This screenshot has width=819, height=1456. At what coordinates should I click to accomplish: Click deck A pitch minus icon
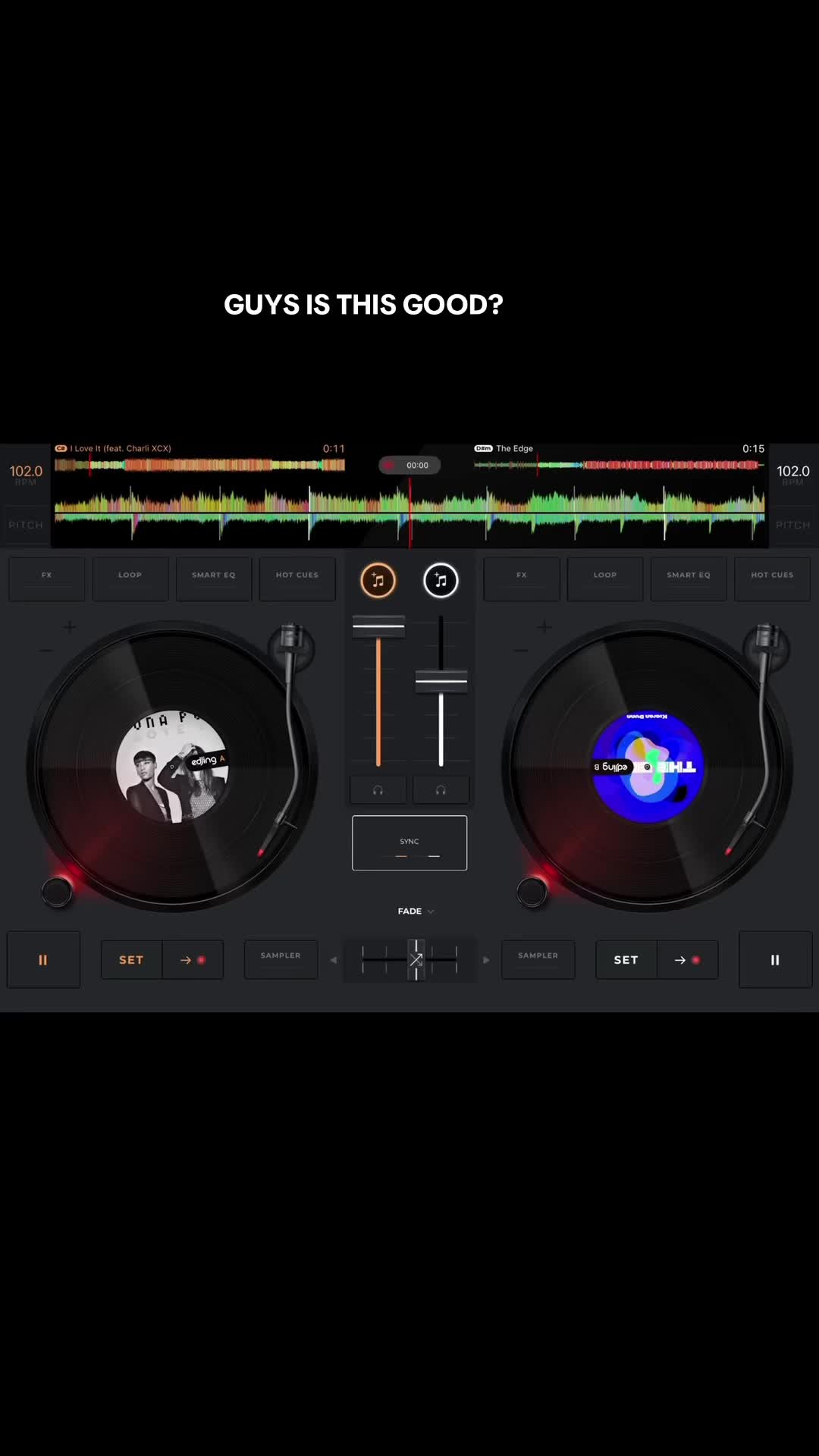(x=46, y=651)
